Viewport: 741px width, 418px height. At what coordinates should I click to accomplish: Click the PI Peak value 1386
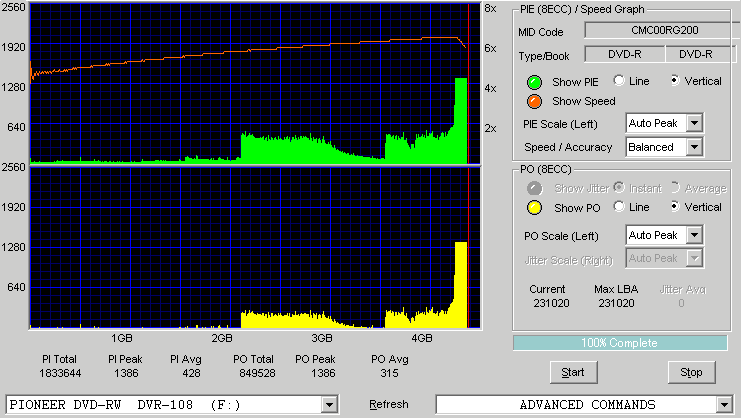tap(126, 373)
